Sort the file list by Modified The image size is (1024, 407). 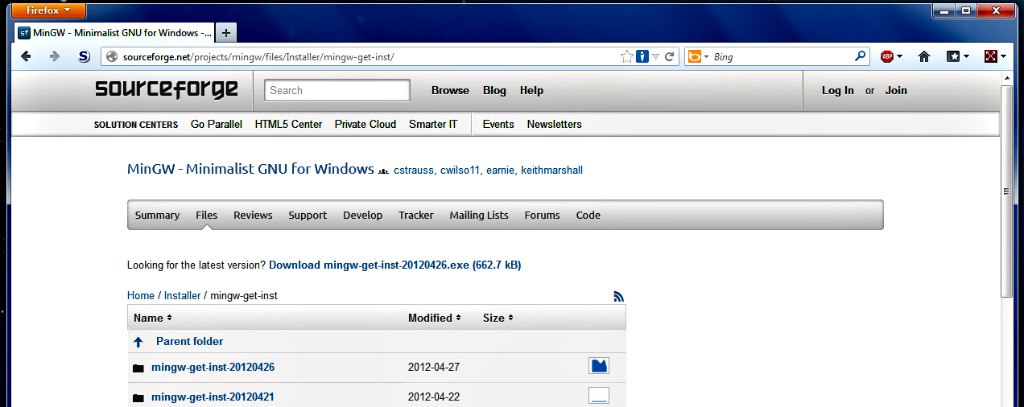pos(434,318)
